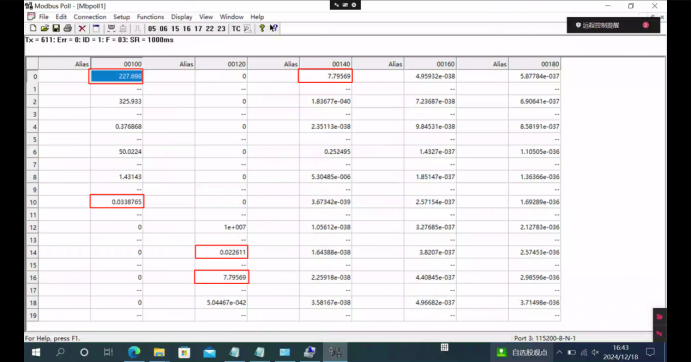
Task: Open the View menu
Action: (206, 17)
